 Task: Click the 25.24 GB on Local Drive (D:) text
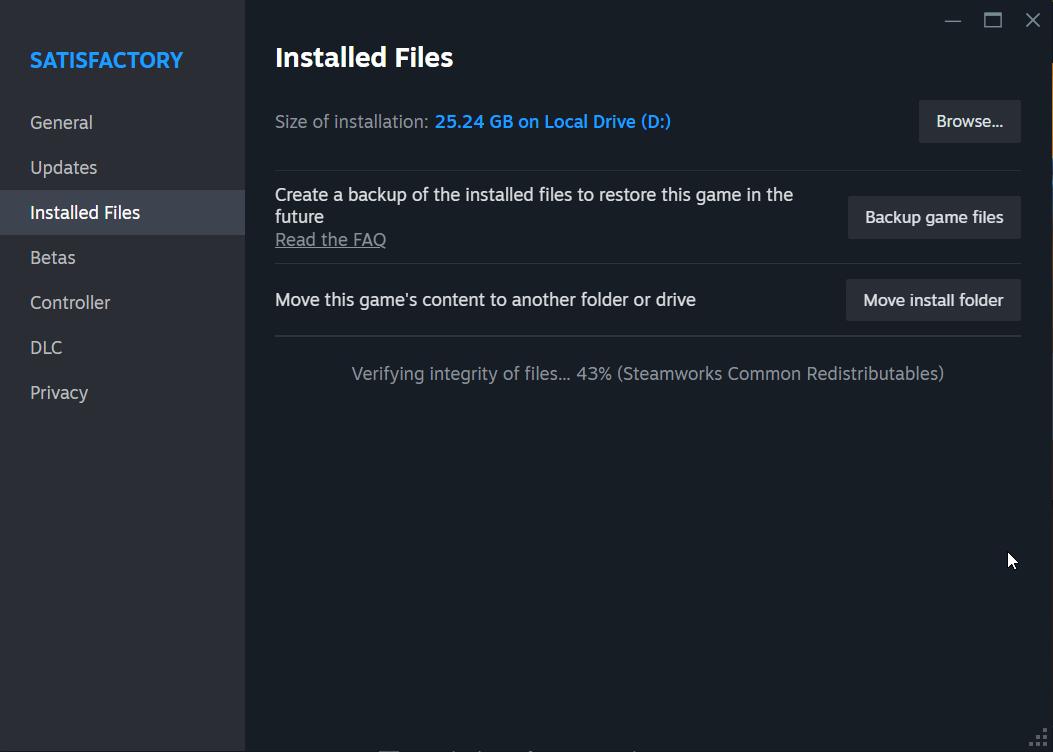[x=553, y=122]
